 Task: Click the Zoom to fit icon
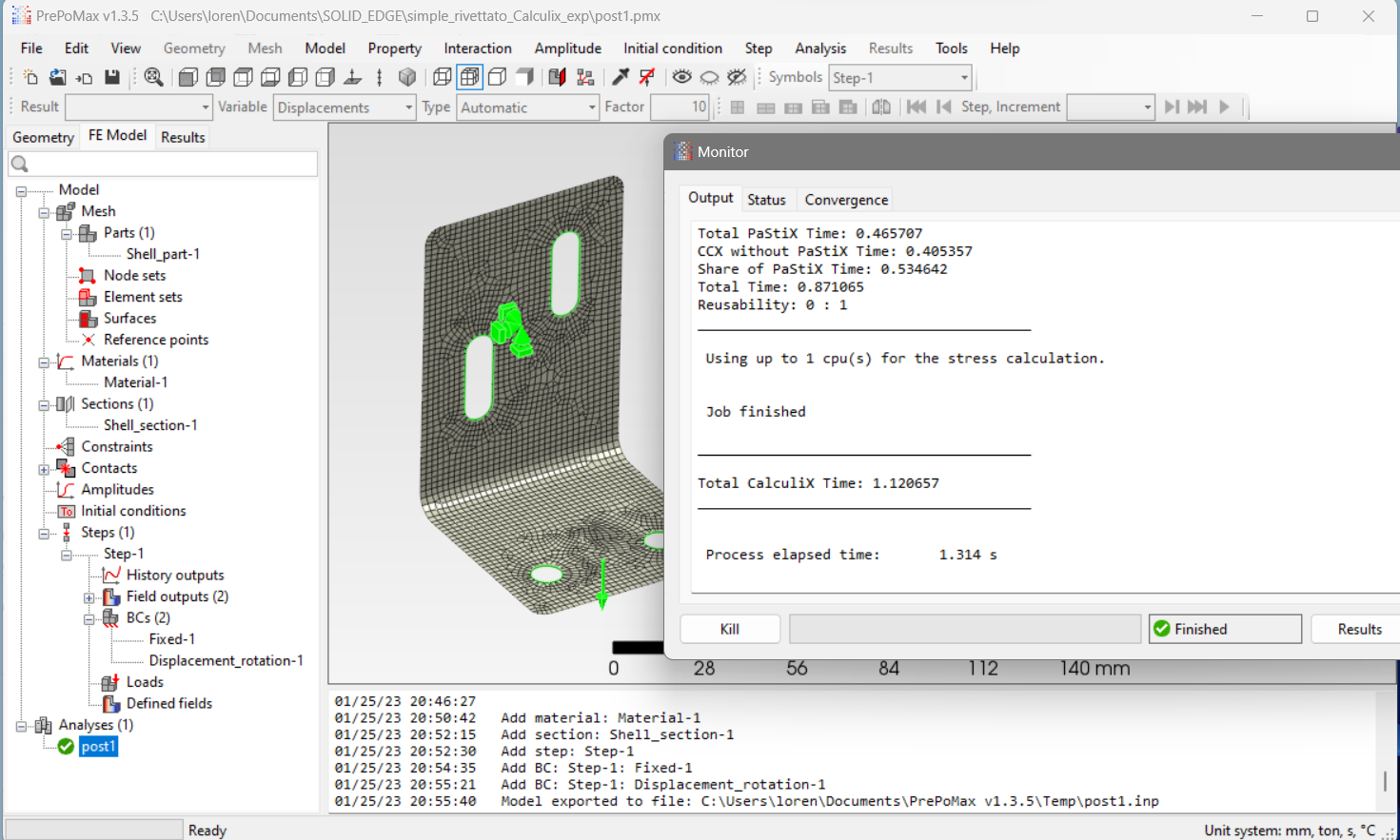click(x=153, y=78)
